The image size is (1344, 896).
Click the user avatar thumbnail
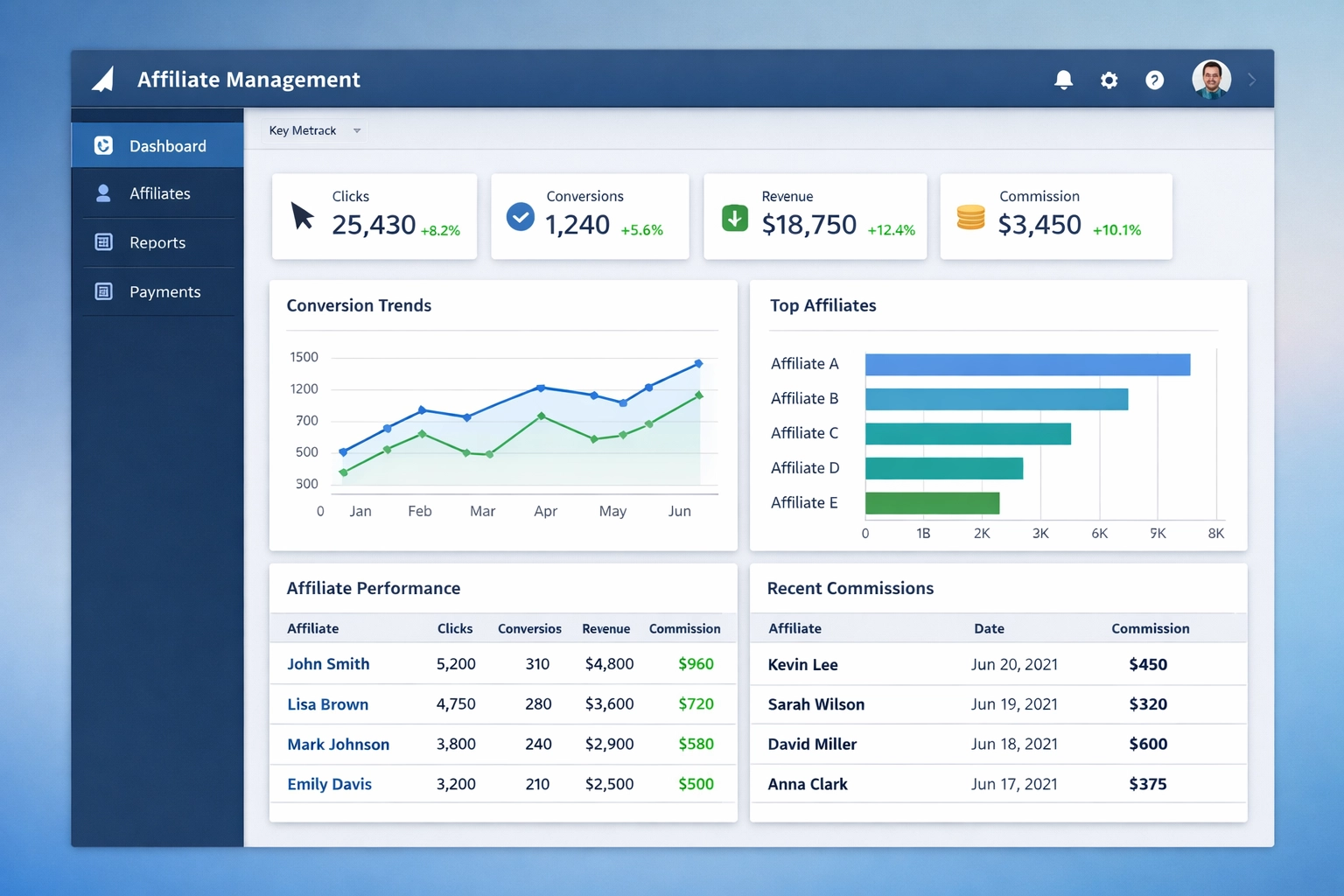pos(1211,79)
